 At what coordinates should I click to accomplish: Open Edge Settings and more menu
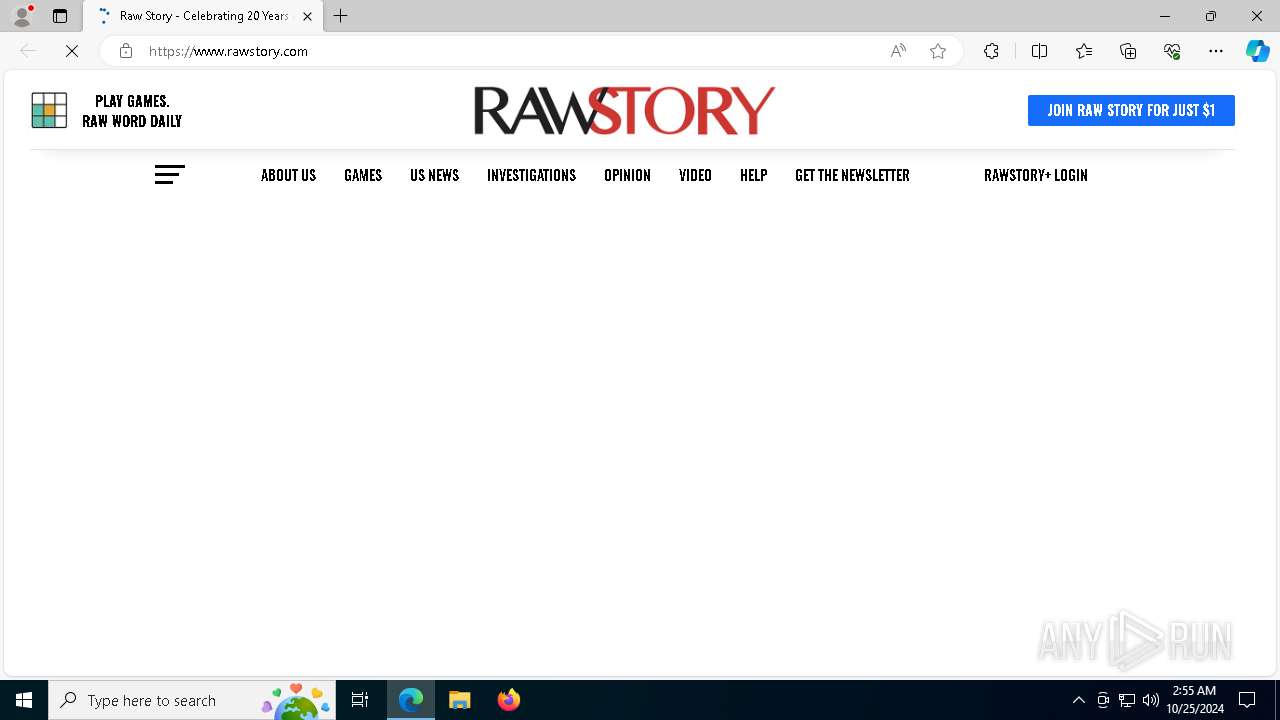1216,51
